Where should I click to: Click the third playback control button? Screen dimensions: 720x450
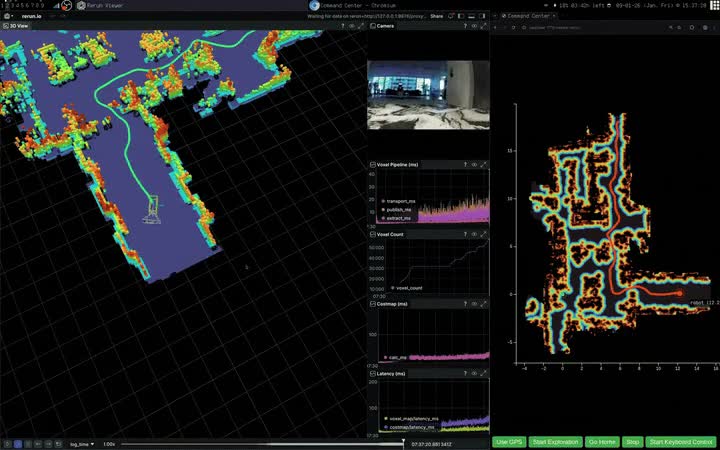pos(28,444)
